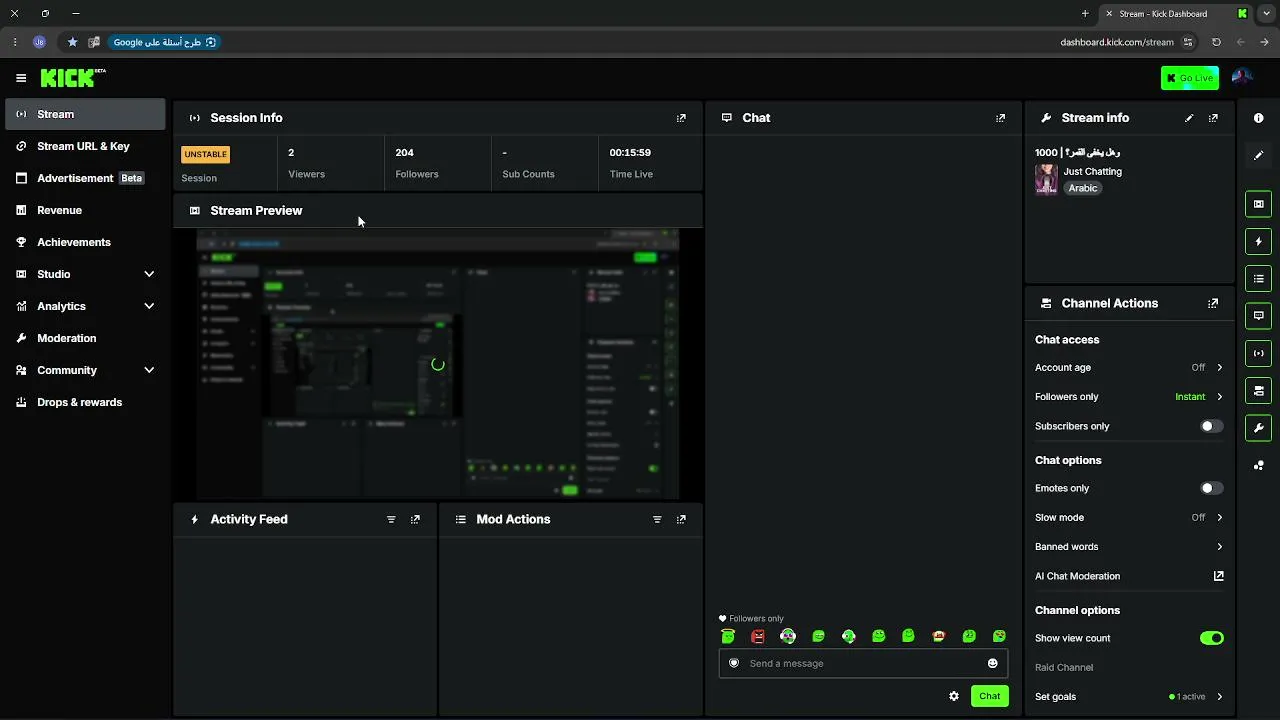
Task: Reload the page in browser toolbar
Action: click(1216, 42)
